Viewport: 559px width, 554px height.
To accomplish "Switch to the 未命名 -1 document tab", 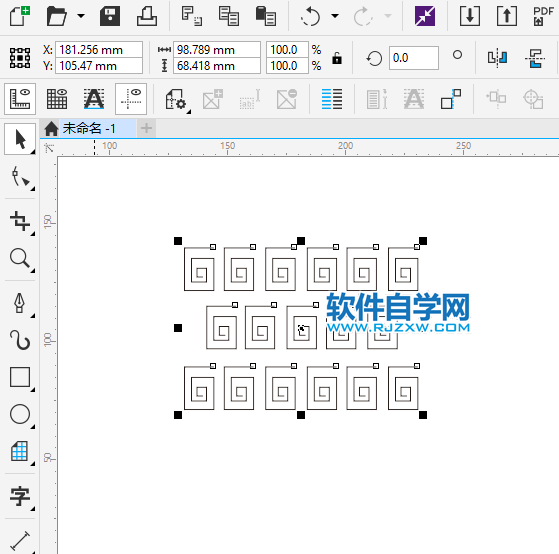I will [x=88, y=128].
